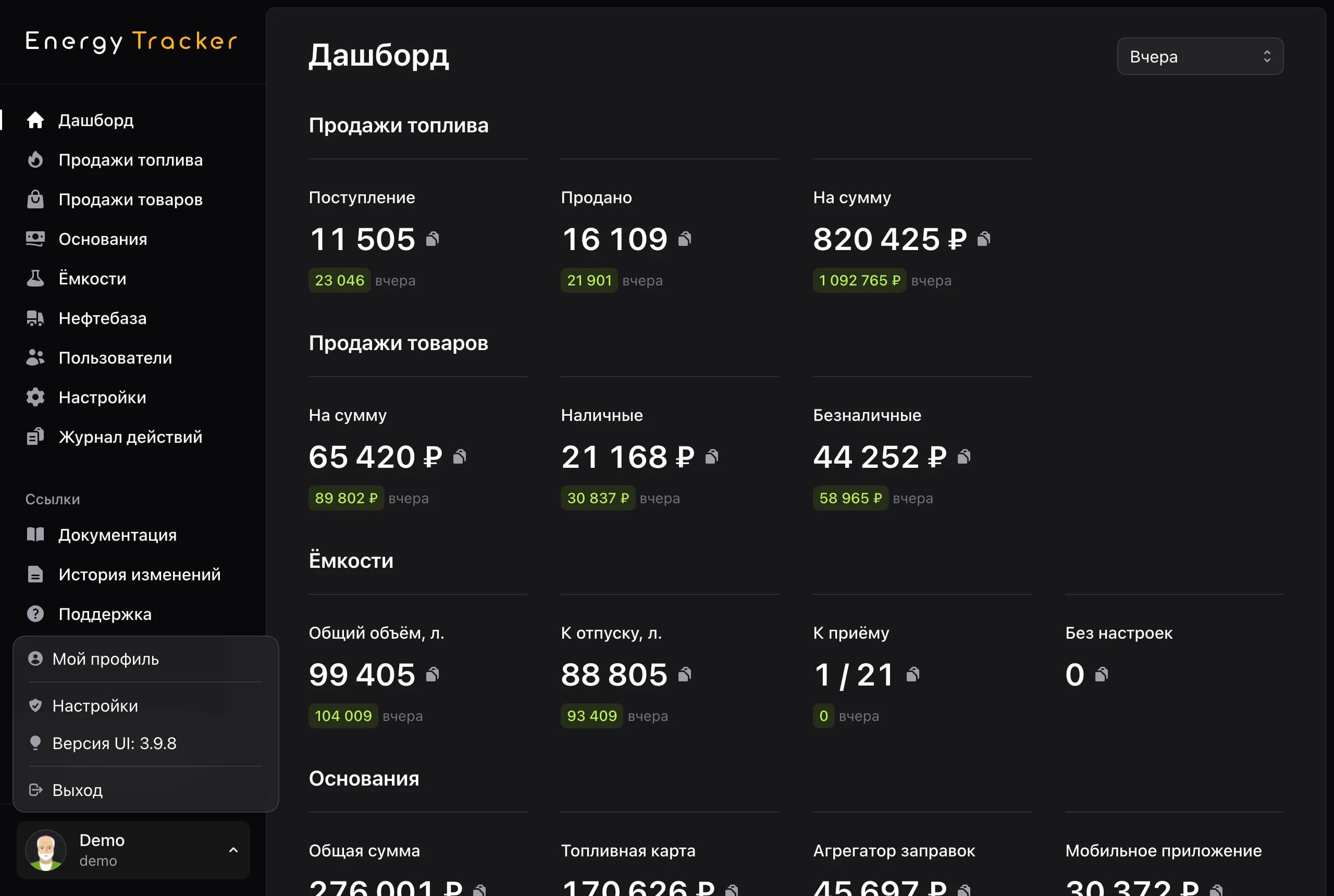Copy the Безналичные value 44 252 ₽
Image resolution: width=1334 pixels, height=896 pixels.
(964, 456)
